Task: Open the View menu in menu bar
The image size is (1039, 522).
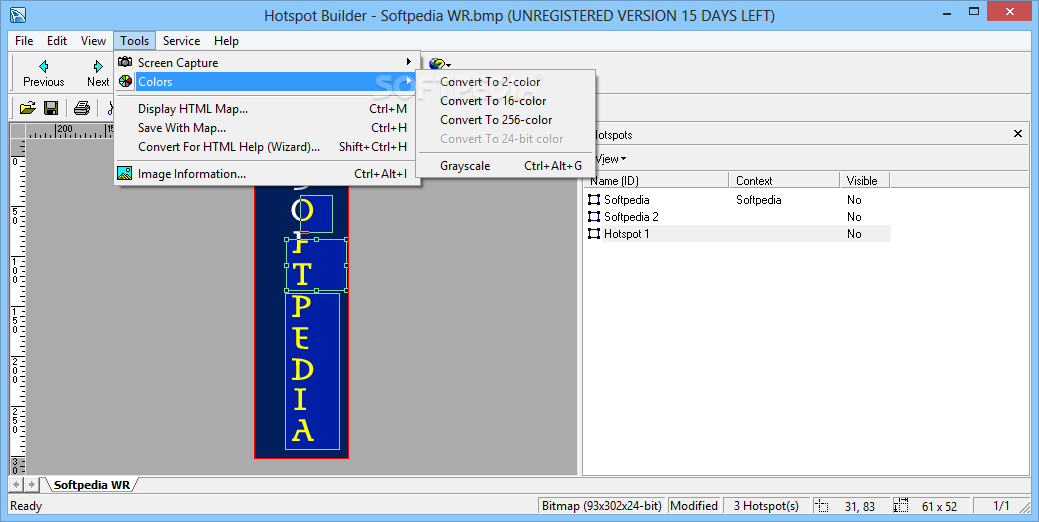Action: pyautogui.click(x=93, y=41)
